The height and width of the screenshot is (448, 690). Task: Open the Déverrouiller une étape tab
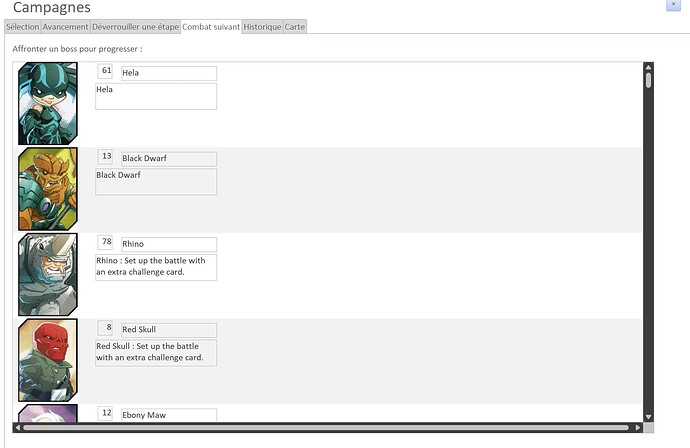click(x=136, y=27)
